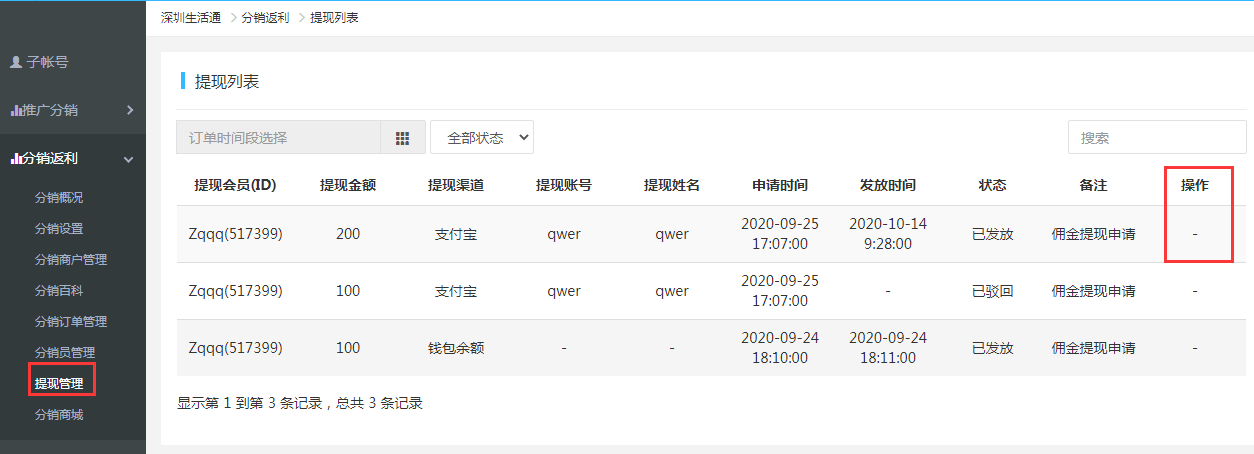Image resolution: width=1254 pixels, height=454 pixels.
Task: Expand the 推广分销 chevron arrow
Action: click(x=130, y=110)
